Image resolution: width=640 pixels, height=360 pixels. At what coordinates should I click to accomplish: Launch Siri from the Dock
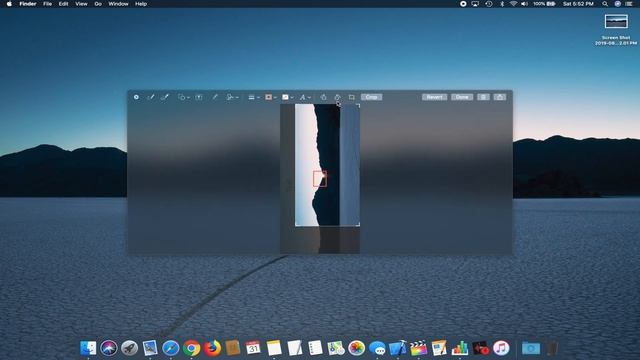click(109, 348)
